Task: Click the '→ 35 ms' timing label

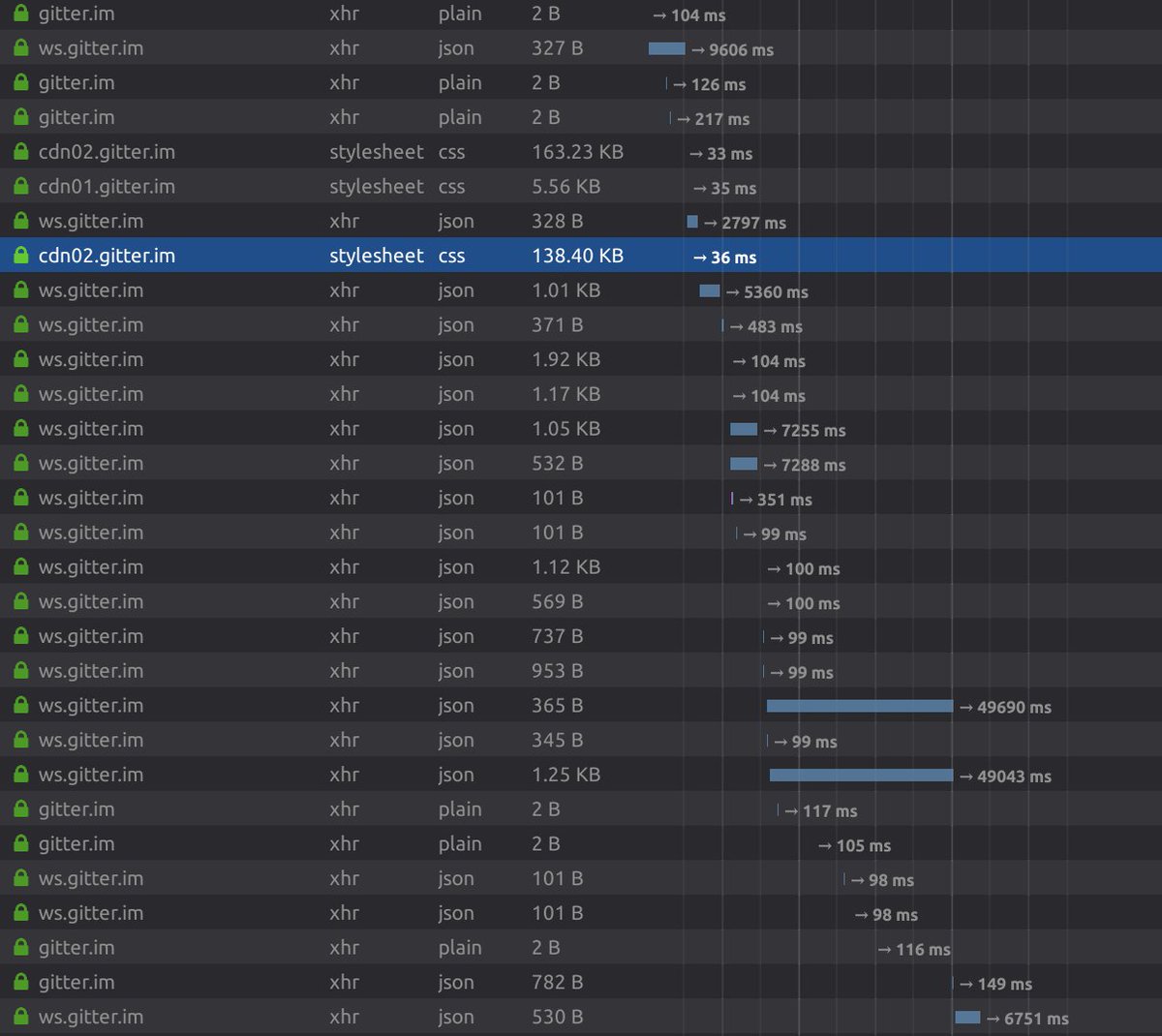Action: (x=725, y=188)
